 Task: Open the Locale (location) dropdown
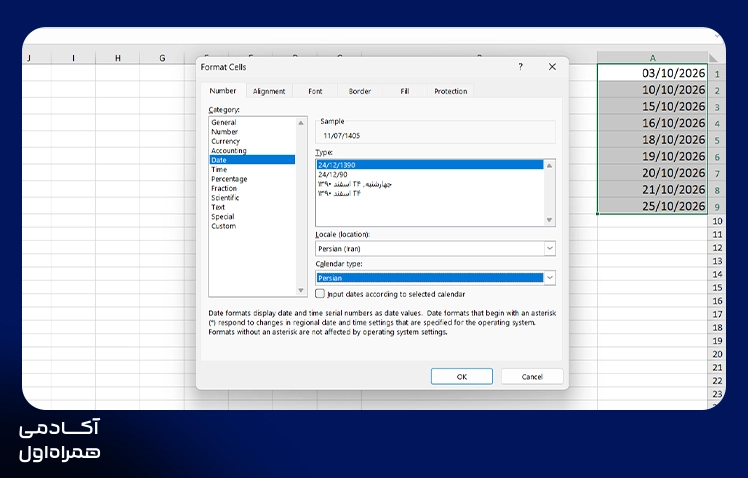pos(550,249)
